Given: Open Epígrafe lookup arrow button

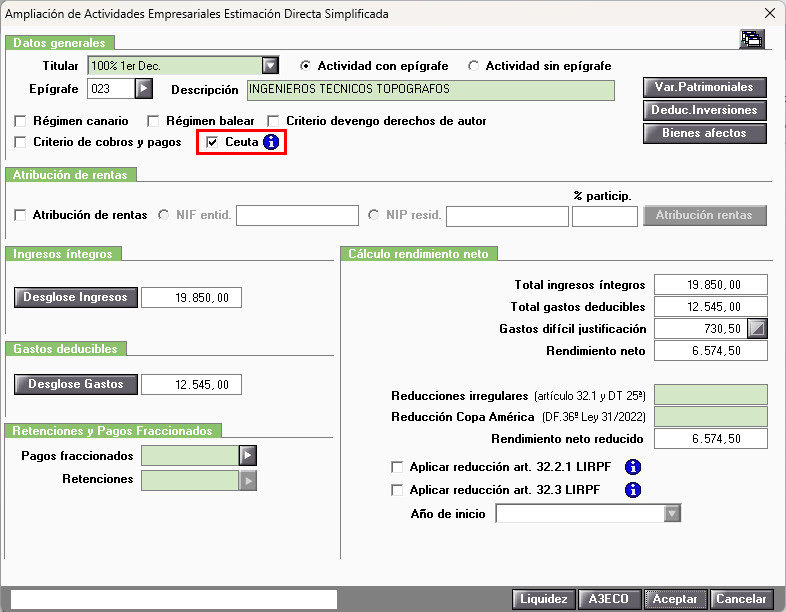Looking at the screenshot, I should [x=144, y=89].
